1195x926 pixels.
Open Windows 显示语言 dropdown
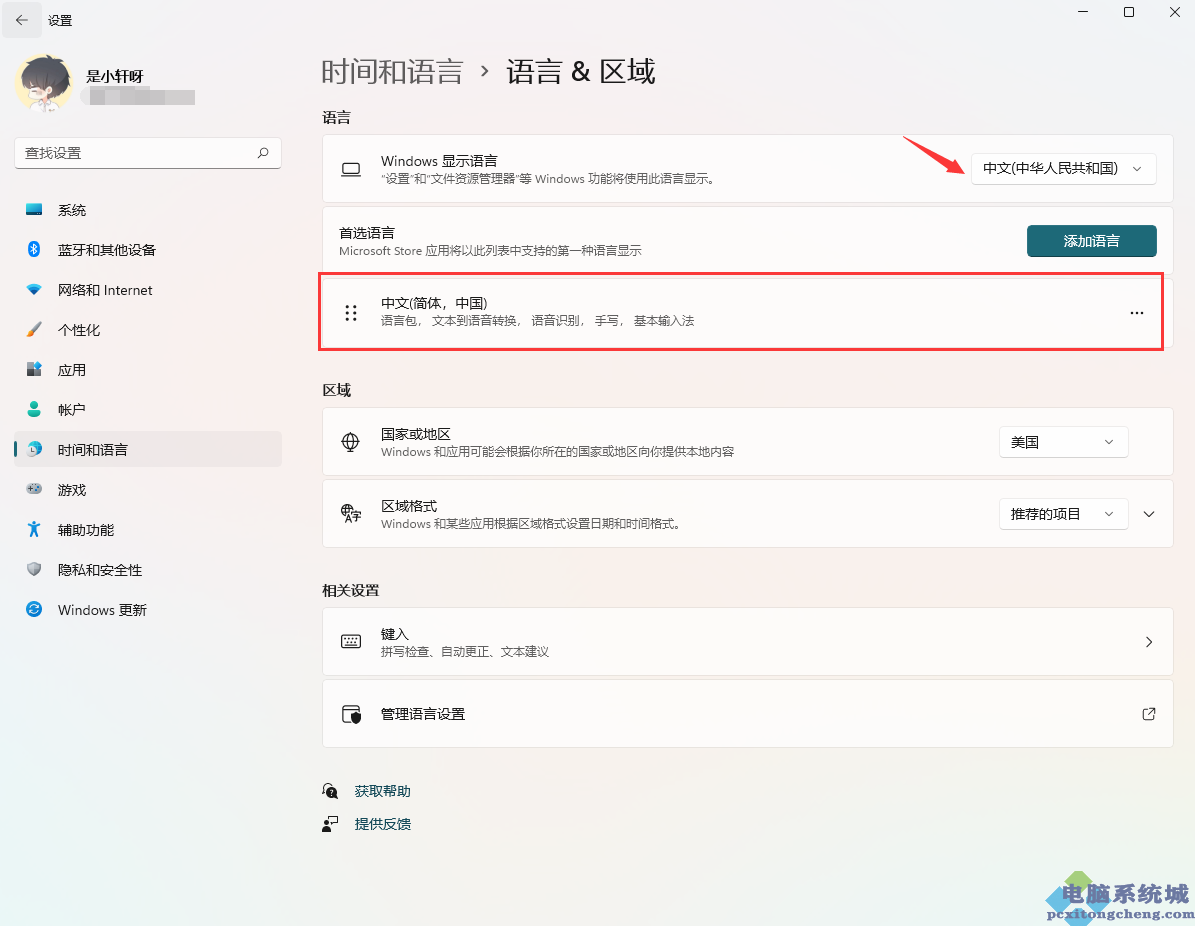point(1063,168)
